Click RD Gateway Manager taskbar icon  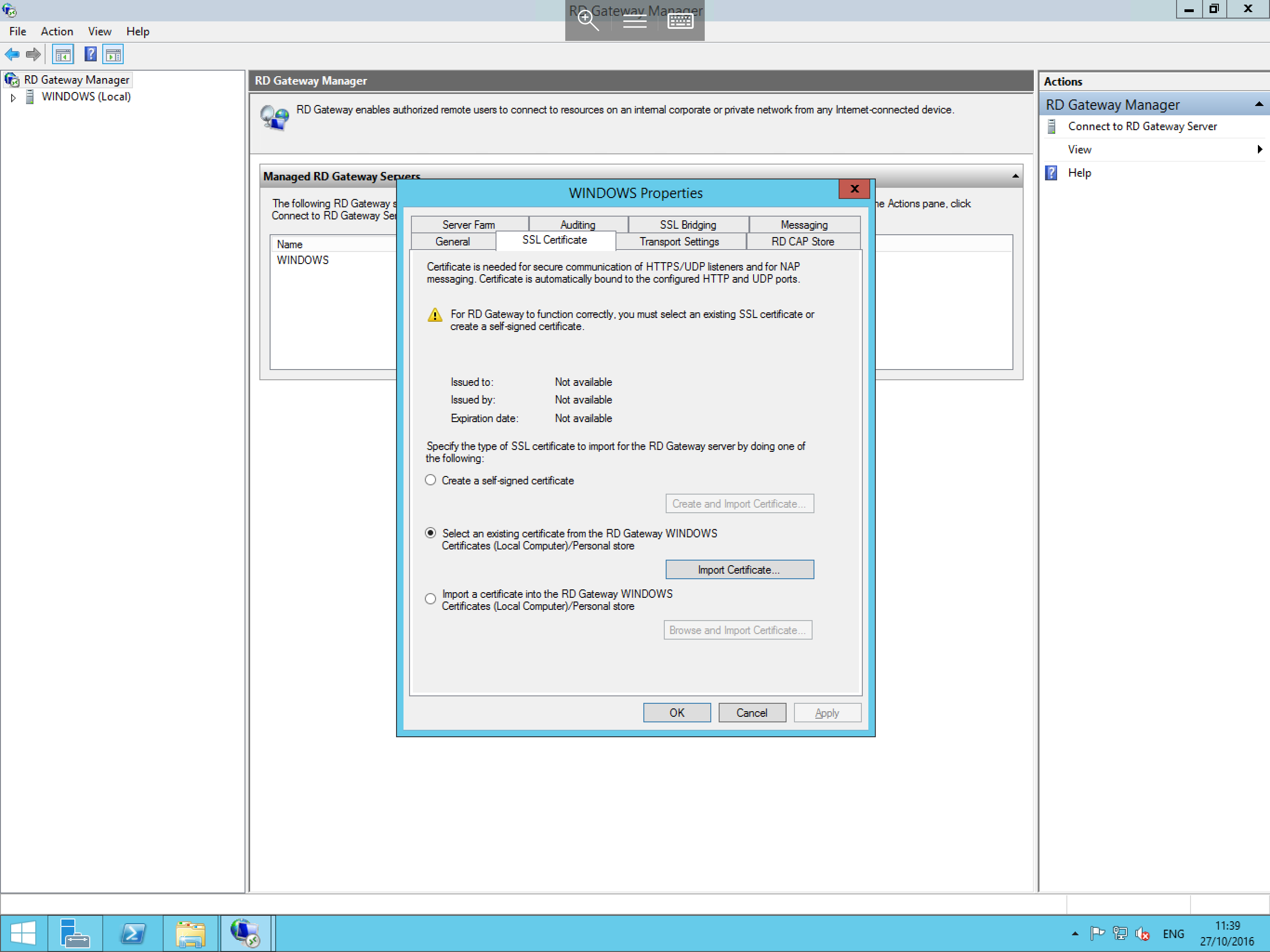246,933
